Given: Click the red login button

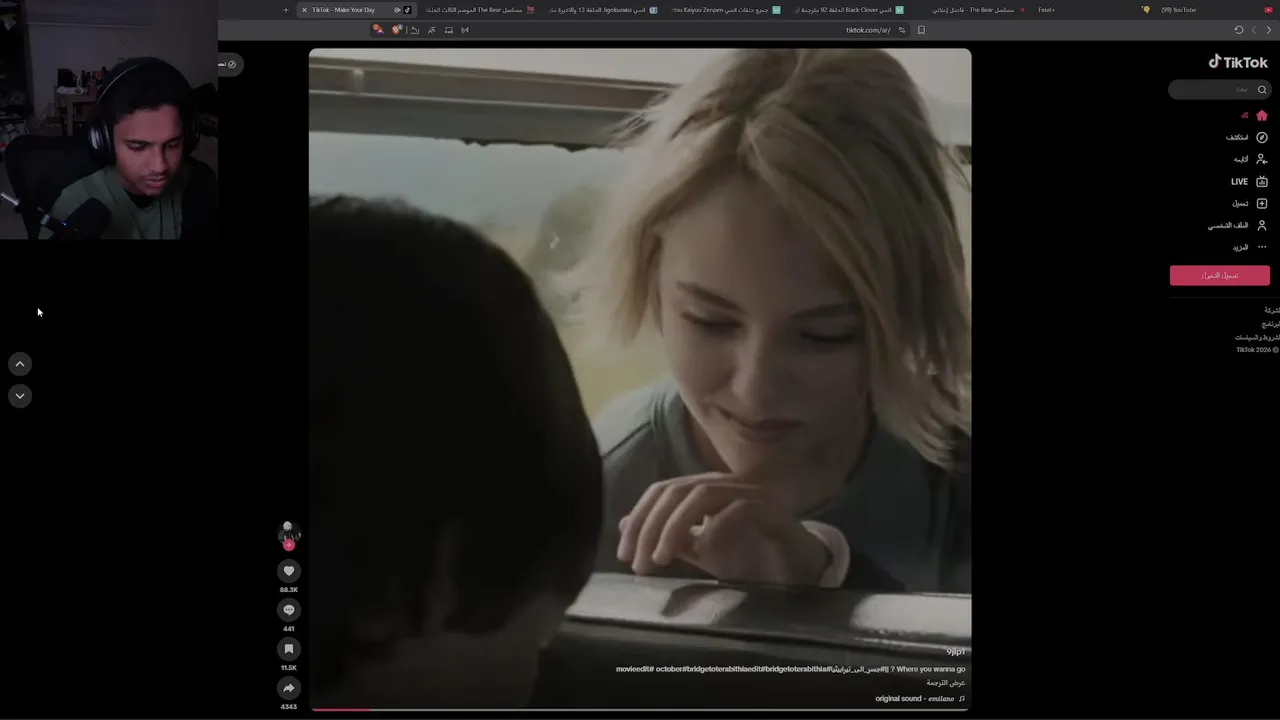Looking at the screenshot, I should pyautogui.click(x=1220, y=275).
